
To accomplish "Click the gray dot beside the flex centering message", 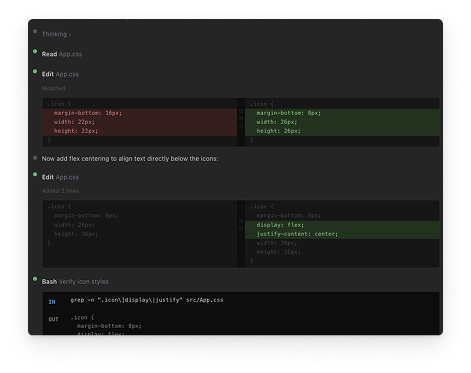I will pos(35,158).
